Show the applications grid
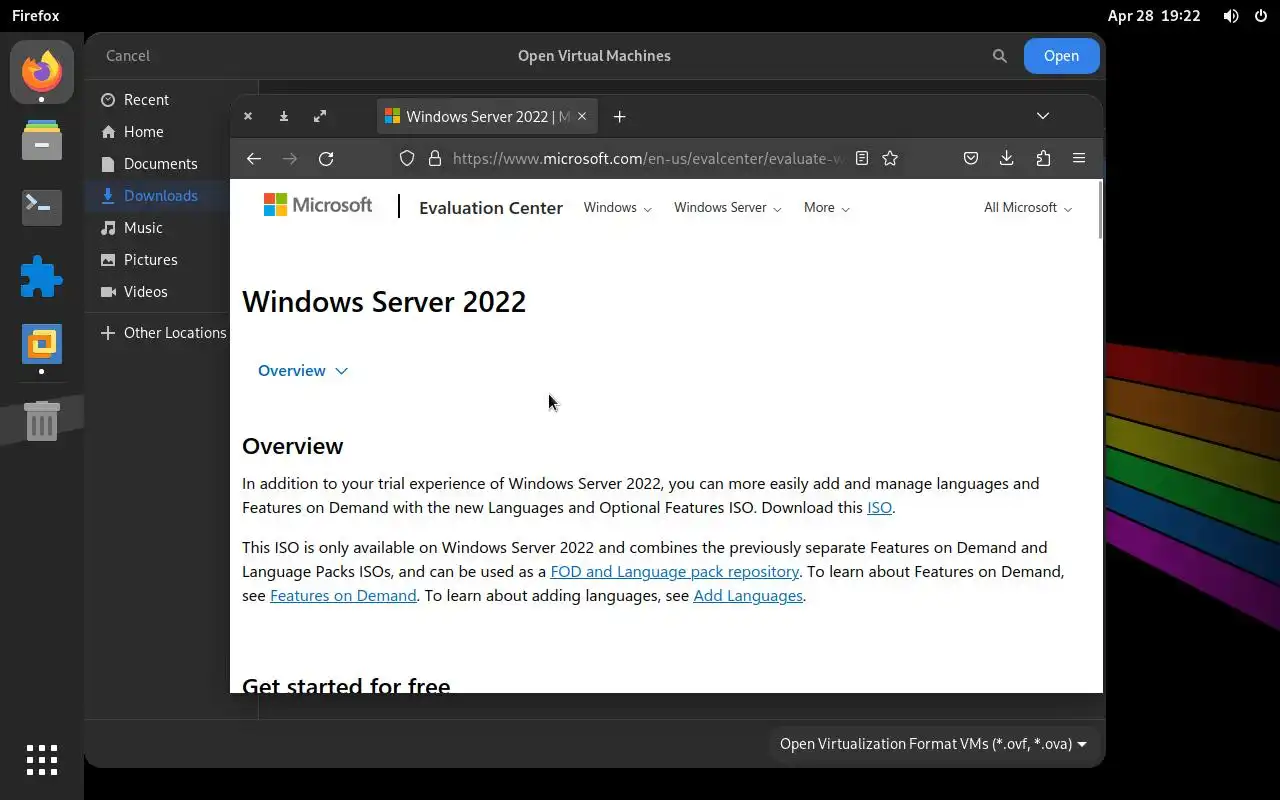This screenshot has width=1280, height=800. point(41,760)
